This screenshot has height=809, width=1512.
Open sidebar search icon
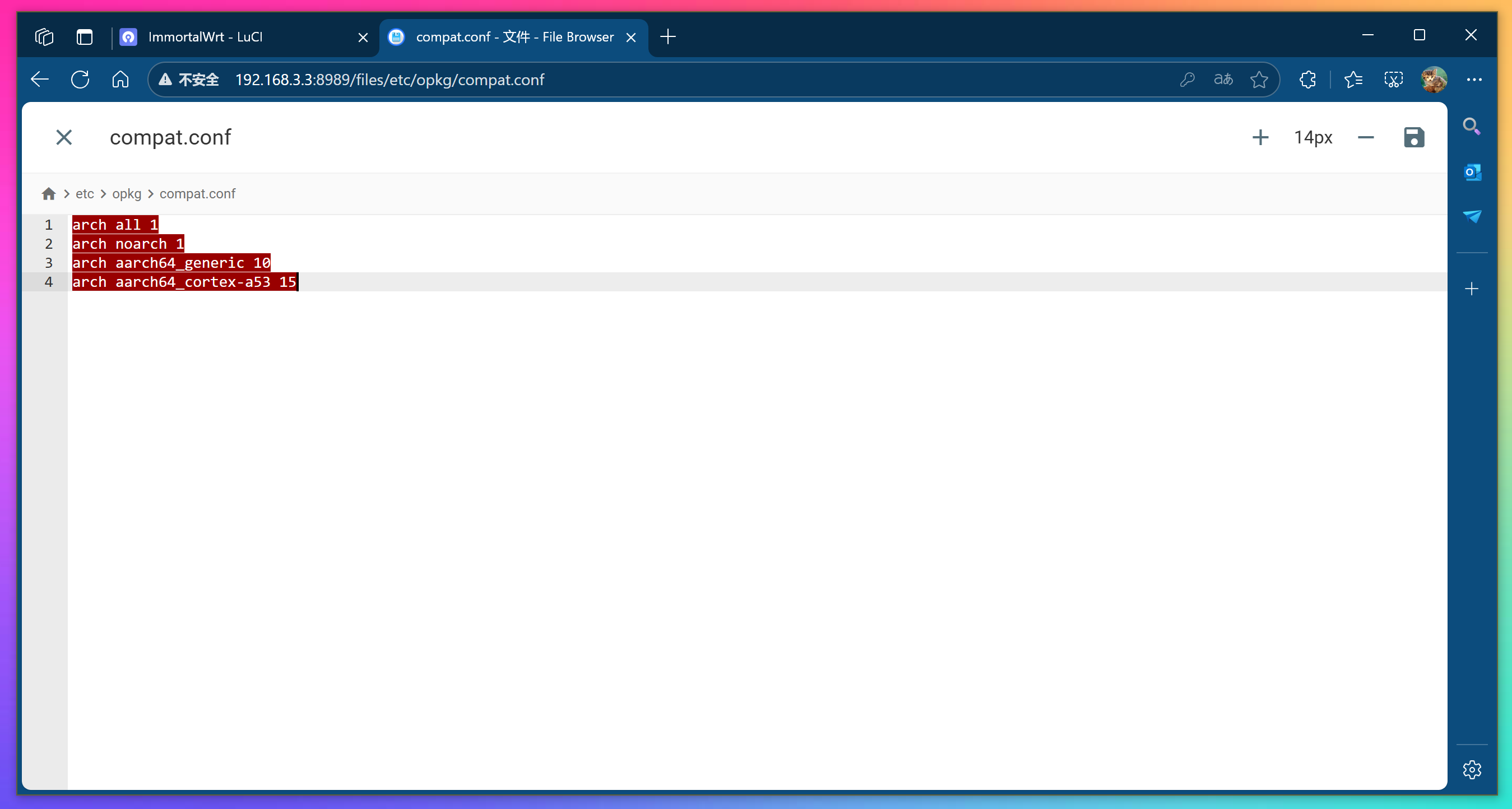click(x=1472, y=126)
